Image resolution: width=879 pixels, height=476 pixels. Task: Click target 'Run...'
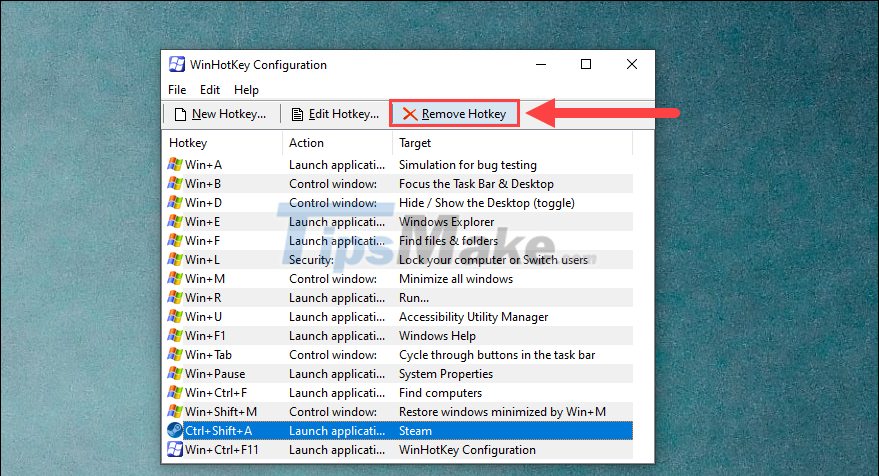(x=414, y=298)
